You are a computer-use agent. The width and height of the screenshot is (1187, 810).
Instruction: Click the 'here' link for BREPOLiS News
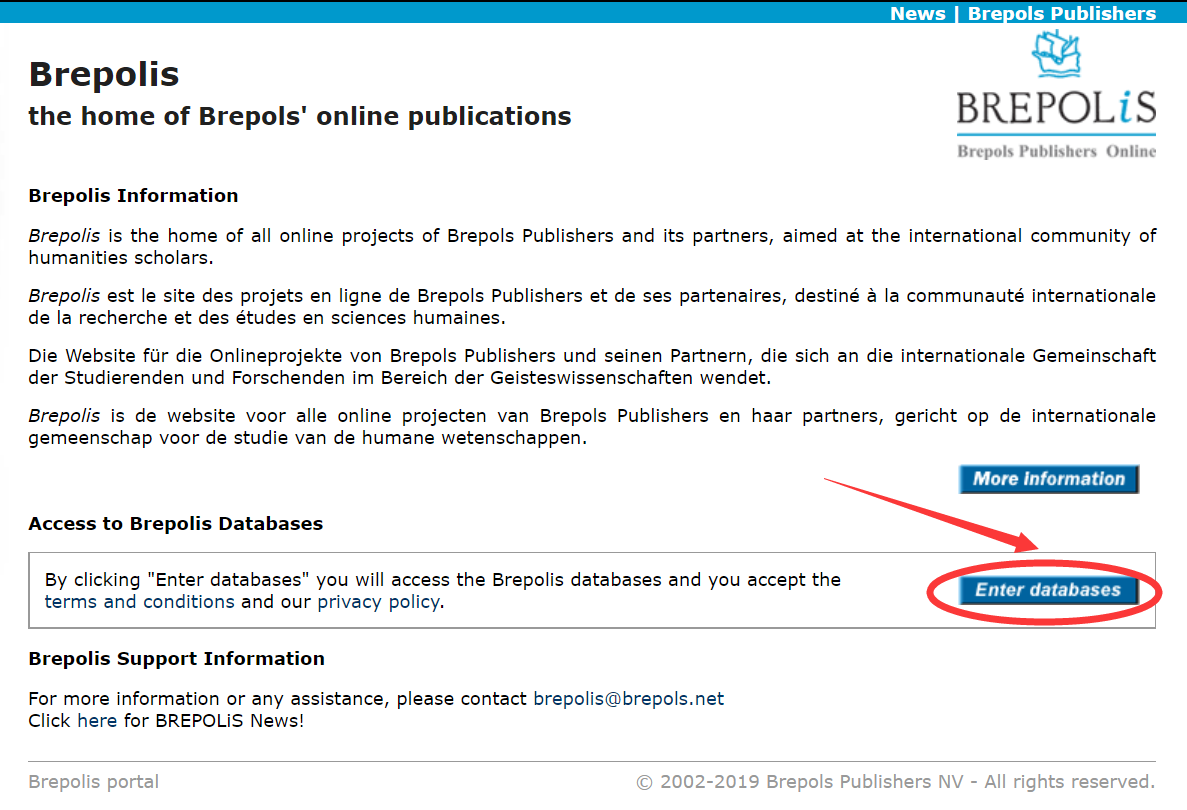pos(97,721)
